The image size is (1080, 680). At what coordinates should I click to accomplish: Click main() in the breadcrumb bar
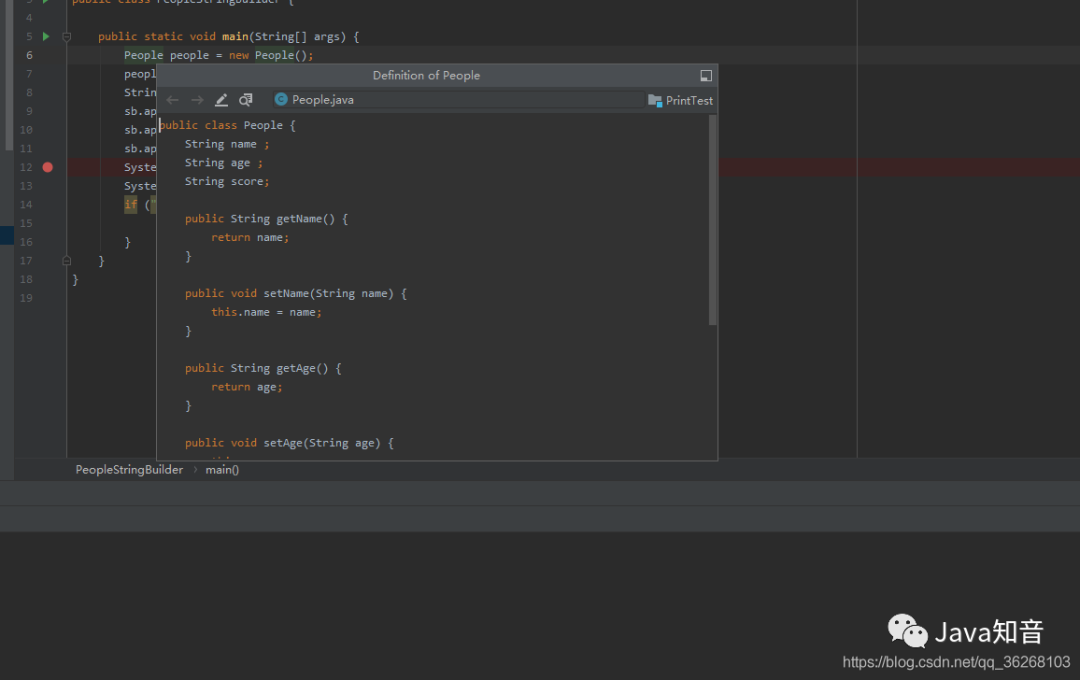click(x=222, y=470)
